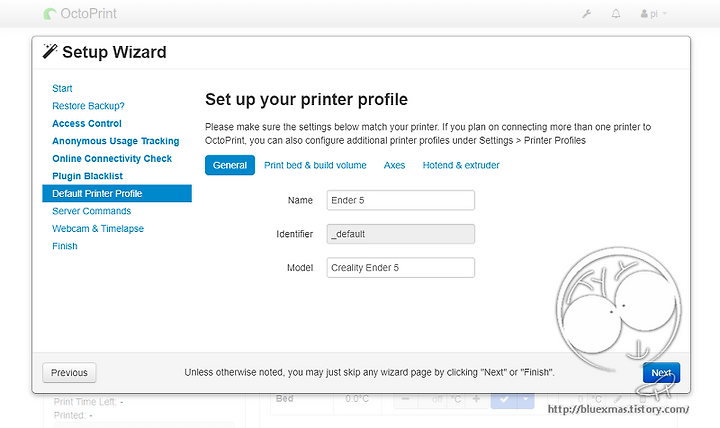Open Restore Backup? wizard step

pyautogui.click(x=88, y=106)
